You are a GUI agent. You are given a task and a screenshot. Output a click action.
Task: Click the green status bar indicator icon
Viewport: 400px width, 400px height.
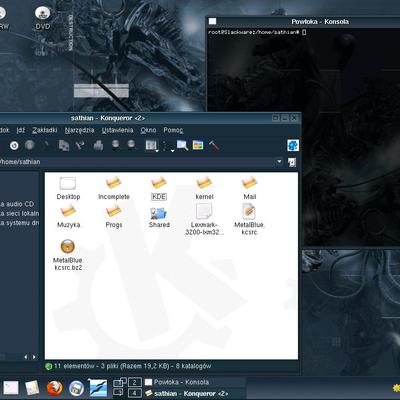click(49, 366)
